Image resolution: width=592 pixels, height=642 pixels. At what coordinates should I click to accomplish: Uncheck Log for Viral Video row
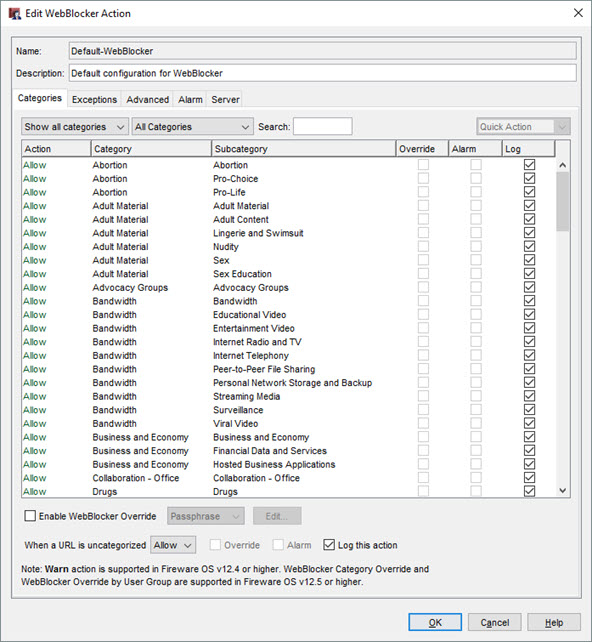529,423
